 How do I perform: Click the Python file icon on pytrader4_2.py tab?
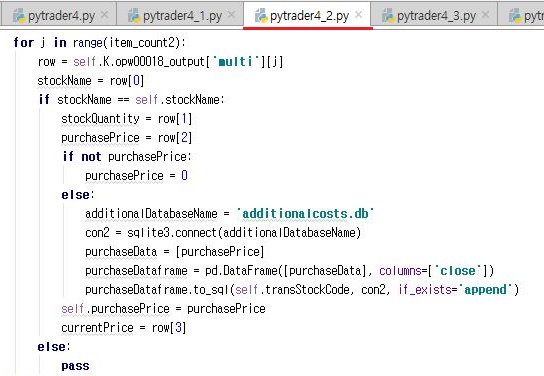(261, 16)
